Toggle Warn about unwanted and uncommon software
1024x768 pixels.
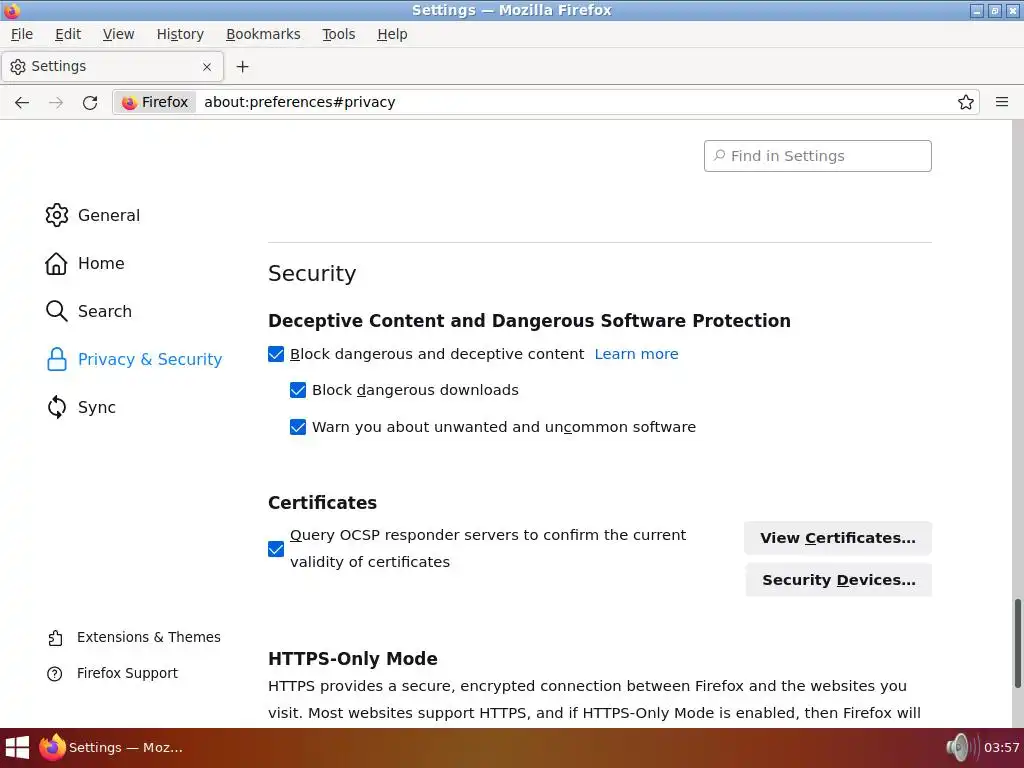pos(298,427)
